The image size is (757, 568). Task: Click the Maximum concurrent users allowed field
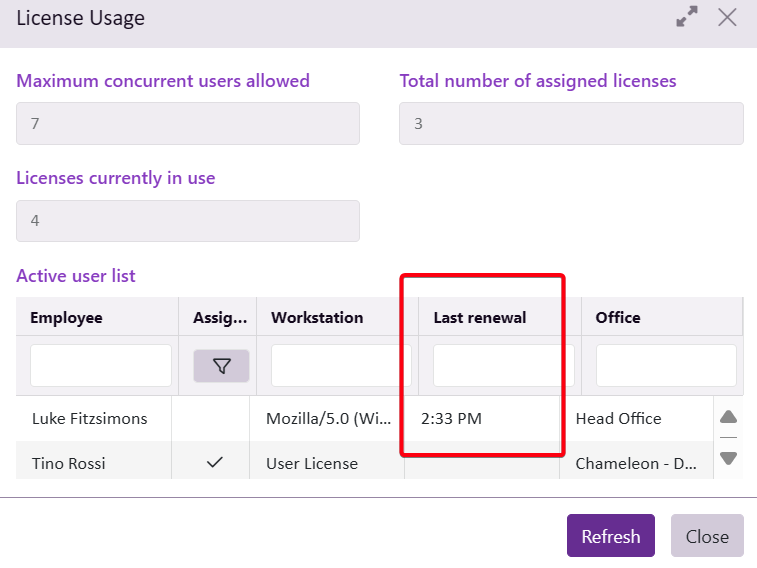(x=187, y=123)
